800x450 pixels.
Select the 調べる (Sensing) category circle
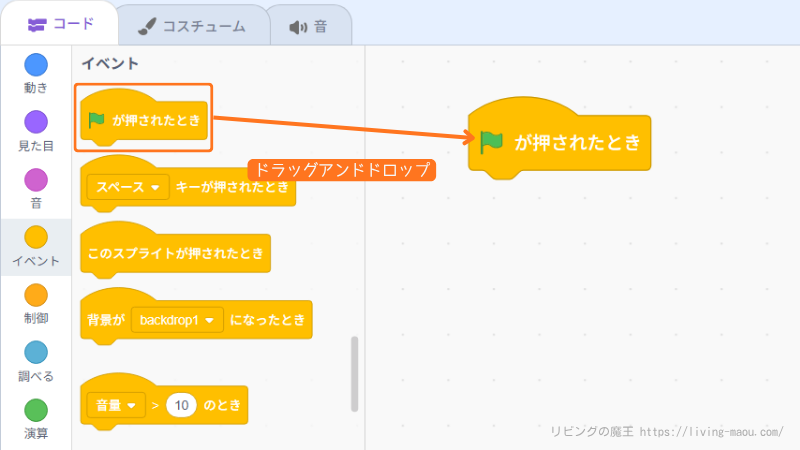click(x=36, y=352)
